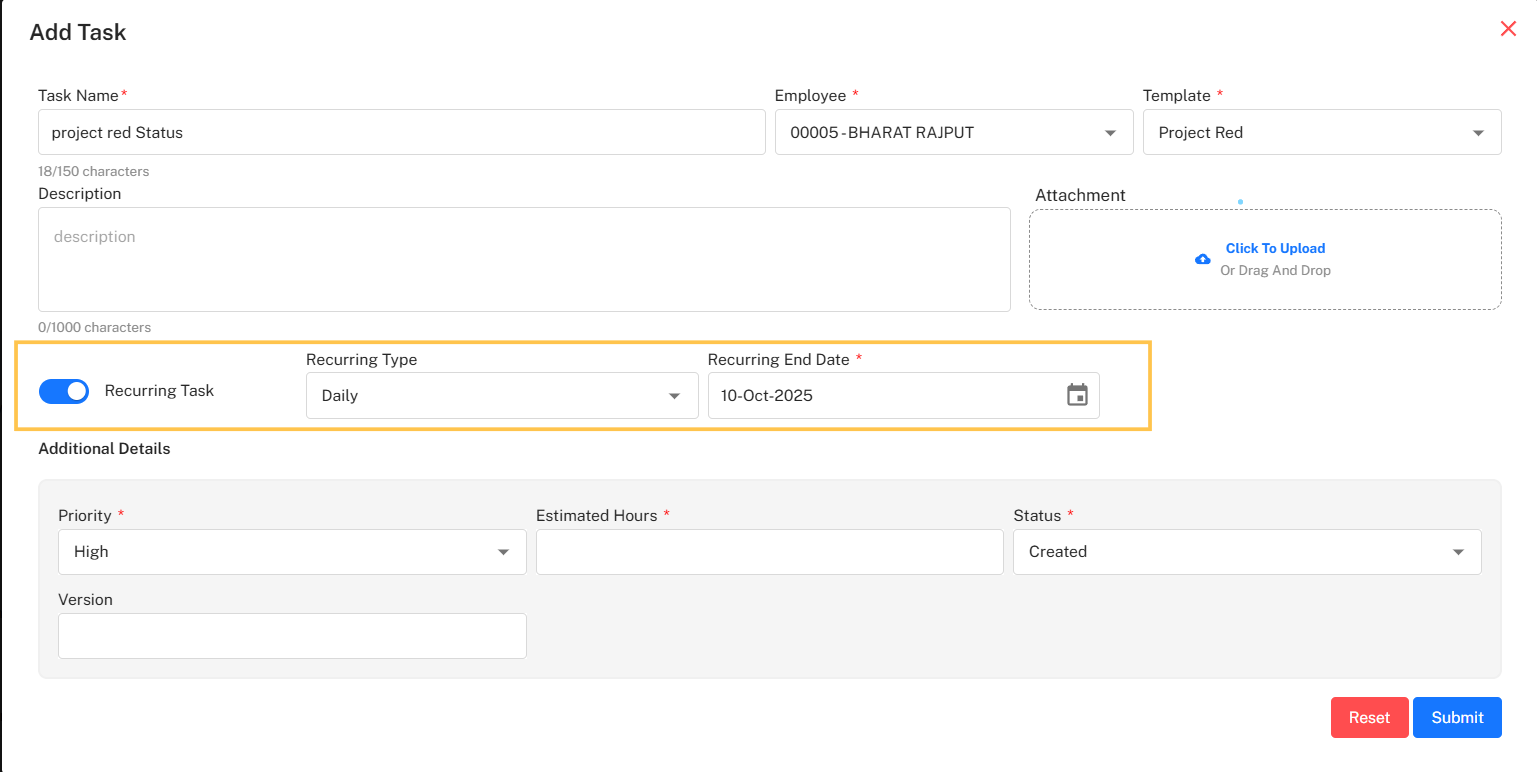The image size is (1537, 772).
Task: Click inside the Description text area
Action: click(524, 259)
